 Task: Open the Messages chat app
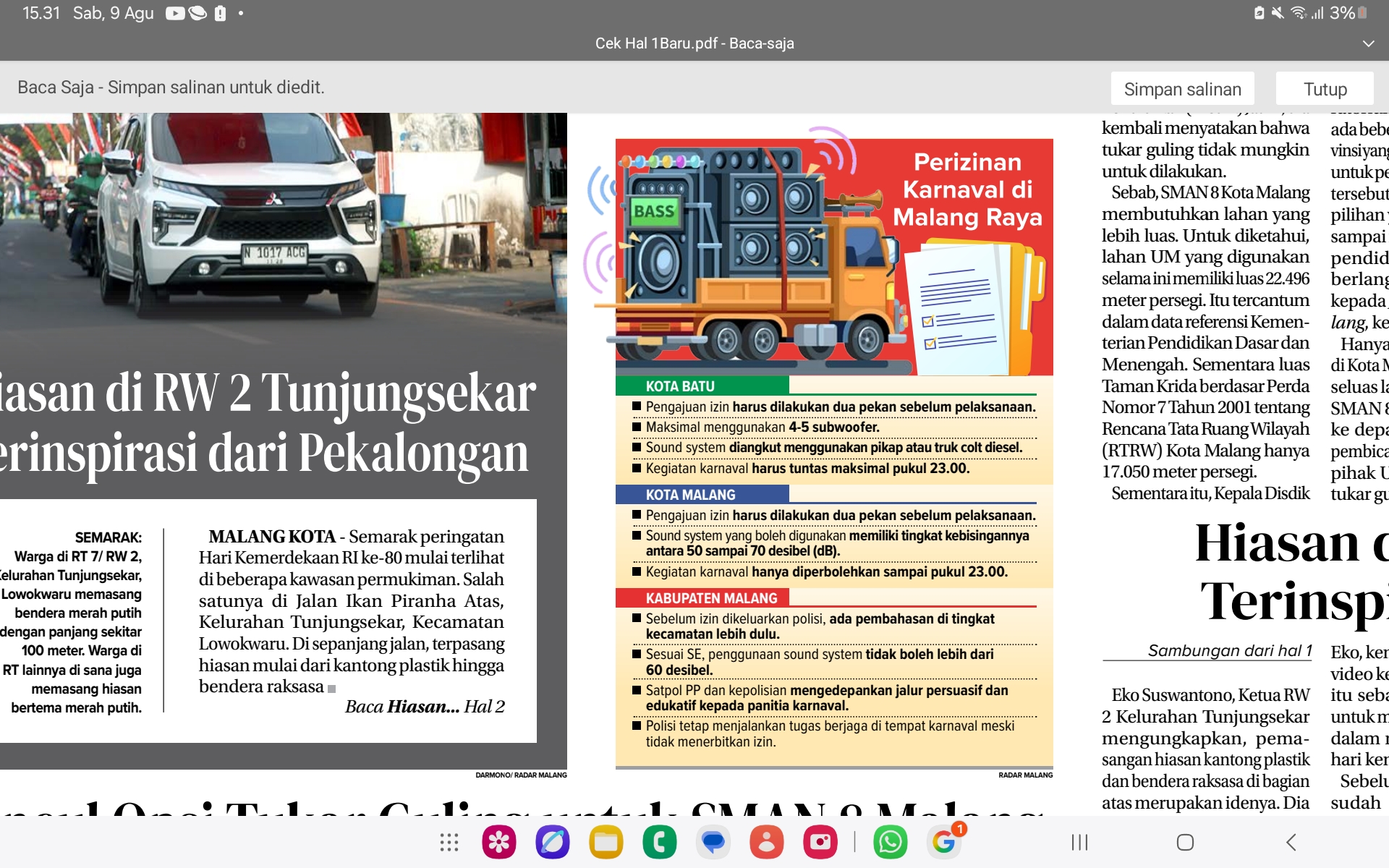713,842
